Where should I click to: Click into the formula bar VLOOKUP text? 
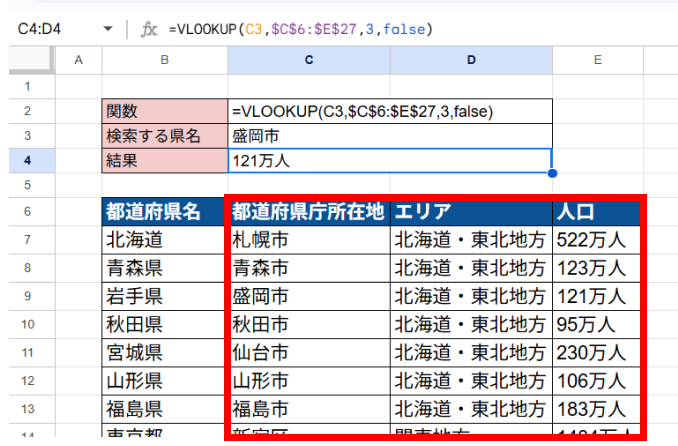coord(300,30)
